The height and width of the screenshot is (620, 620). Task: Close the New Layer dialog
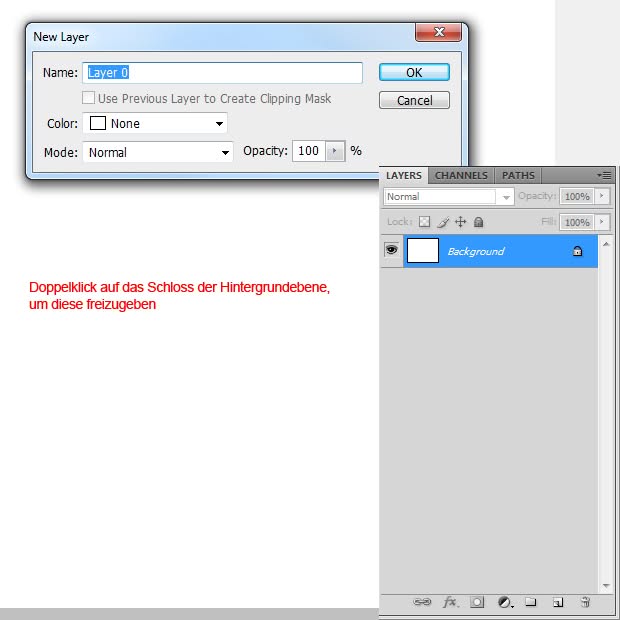click(439, 32)
